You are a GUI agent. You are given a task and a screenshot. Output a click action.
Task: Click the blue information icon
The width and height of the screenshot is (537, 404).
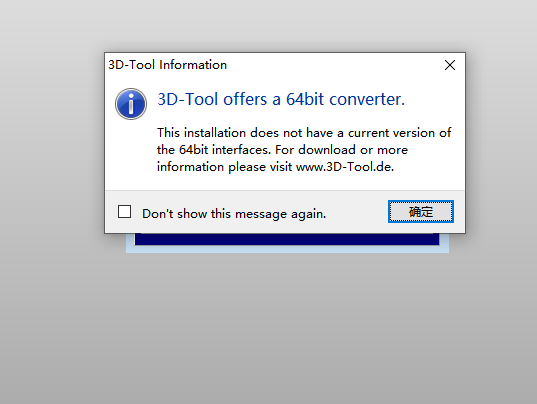point(131,104)
